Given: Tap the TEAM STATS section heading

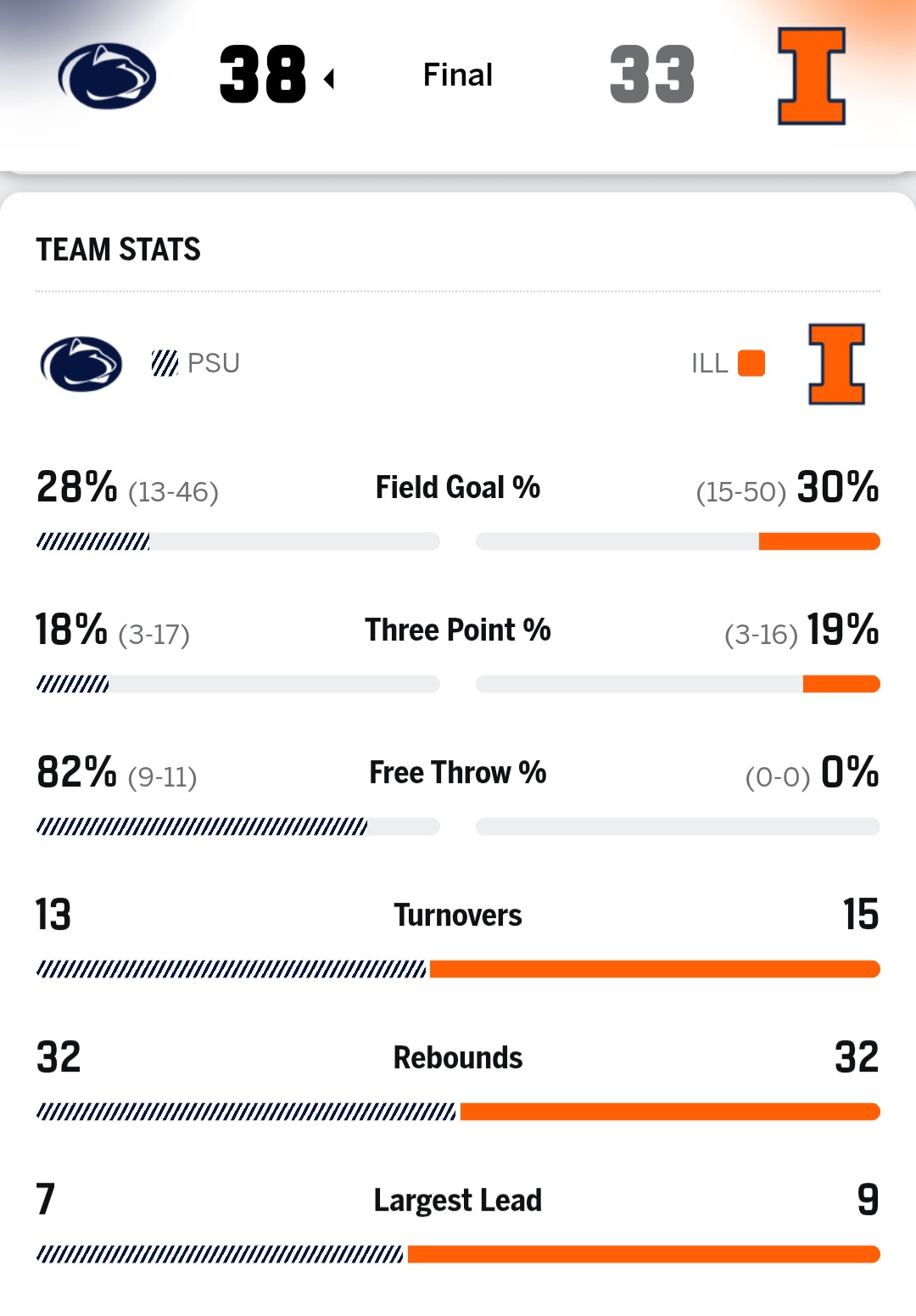Looking at the screenshot, I should coord(118,249).
